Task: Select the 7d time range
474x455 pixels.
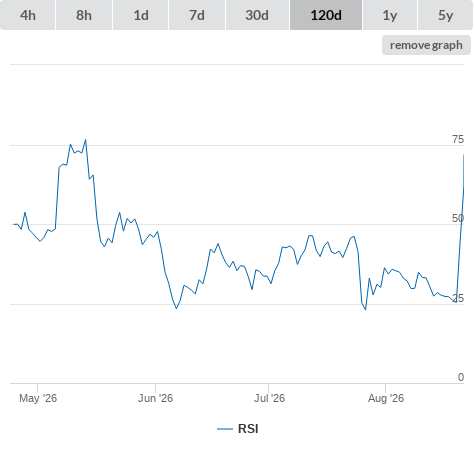Action: 197,15
